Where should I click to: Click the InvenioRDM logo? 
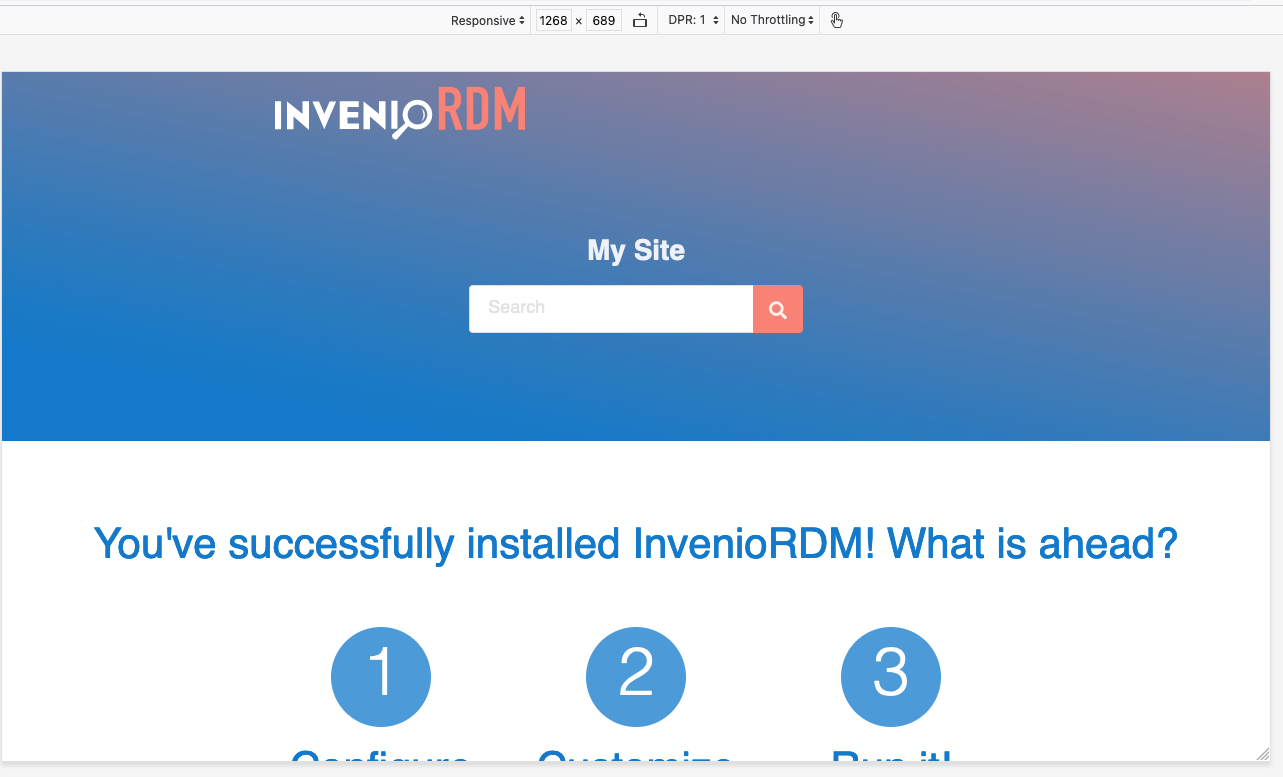[399, 111]
